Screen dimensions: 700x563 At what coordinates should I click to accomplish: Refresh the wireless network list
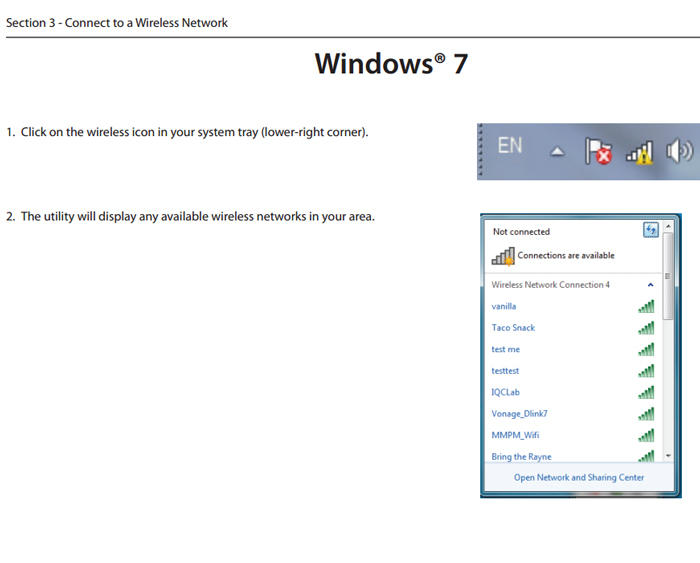coord(650,230)
